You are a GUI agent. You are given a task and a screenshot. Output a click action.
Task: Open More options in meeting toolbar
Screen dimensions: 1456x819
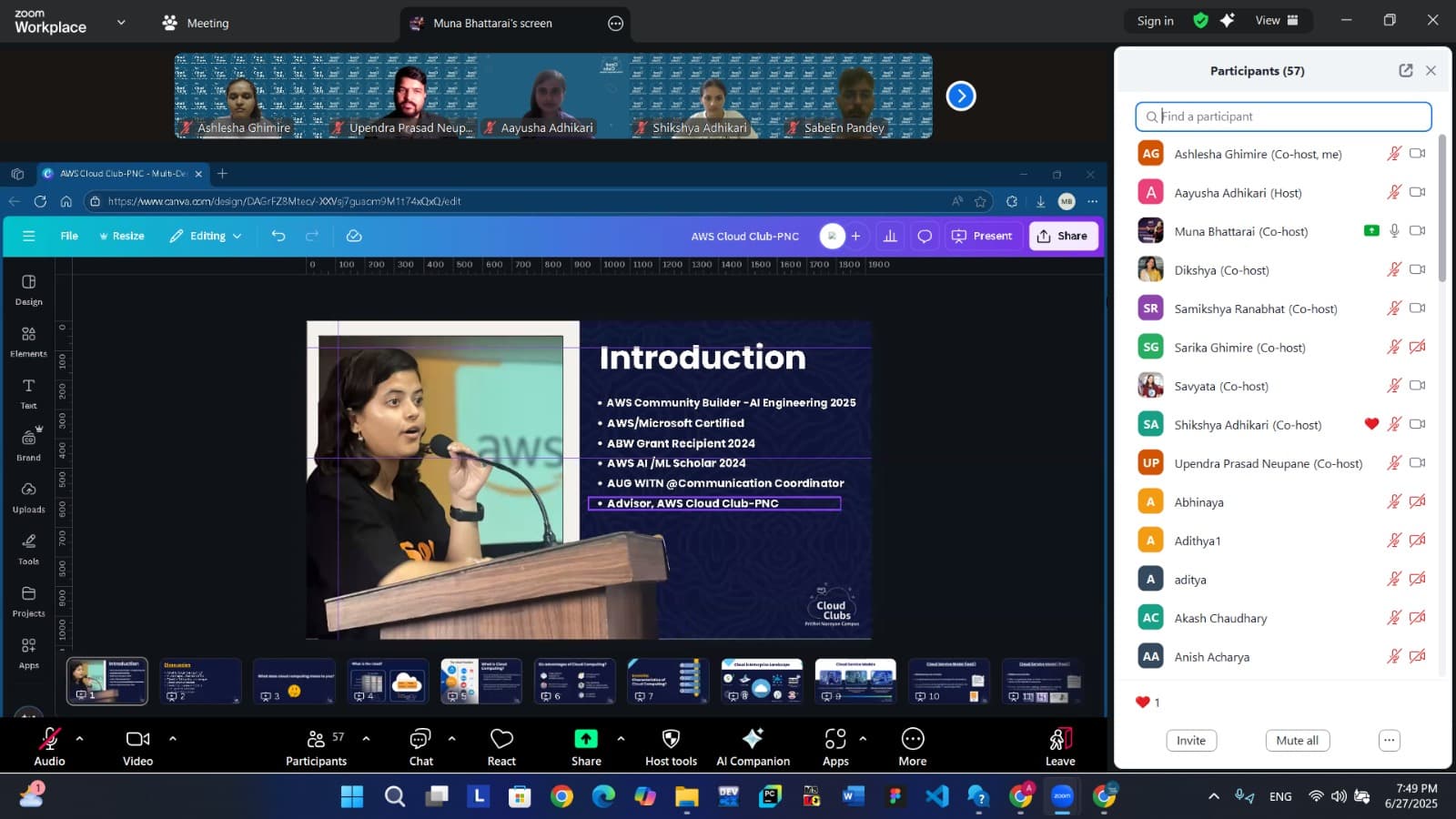912,746
